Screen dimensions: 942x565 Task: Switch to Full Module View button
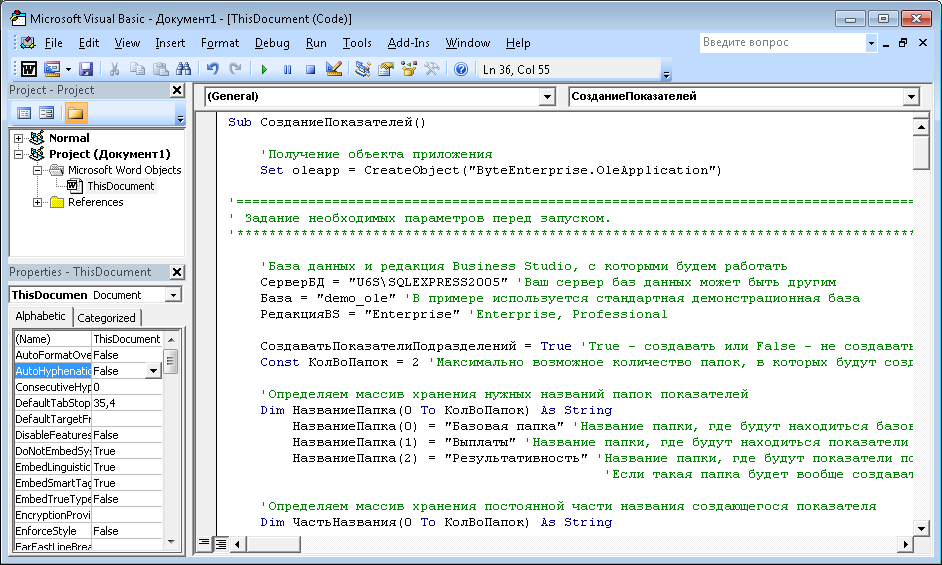click(x=219, y=543)
